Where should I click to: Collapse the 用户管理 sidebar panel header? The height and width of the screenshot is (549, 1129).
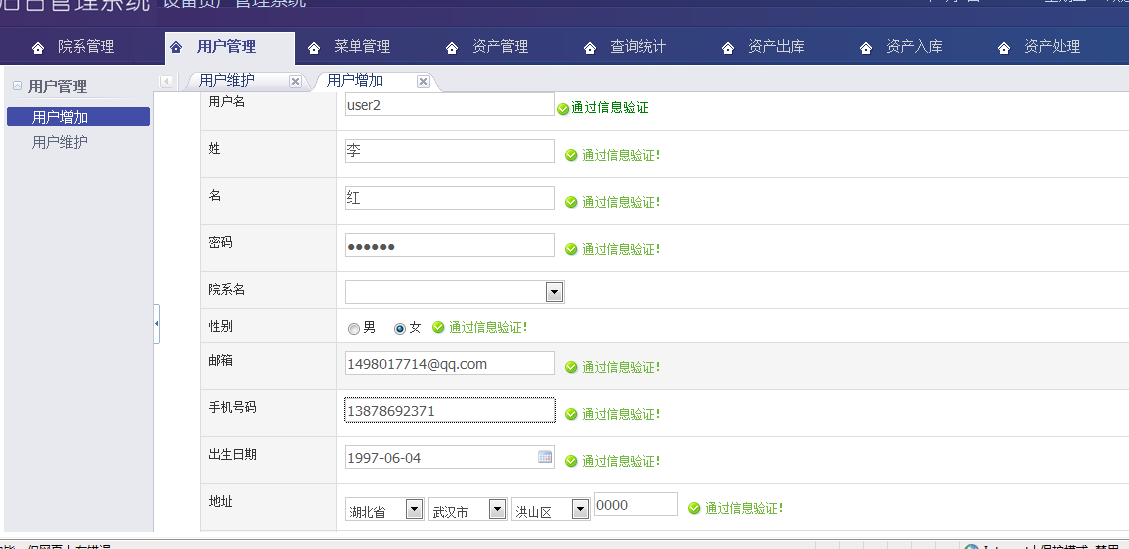coord(17,86)
